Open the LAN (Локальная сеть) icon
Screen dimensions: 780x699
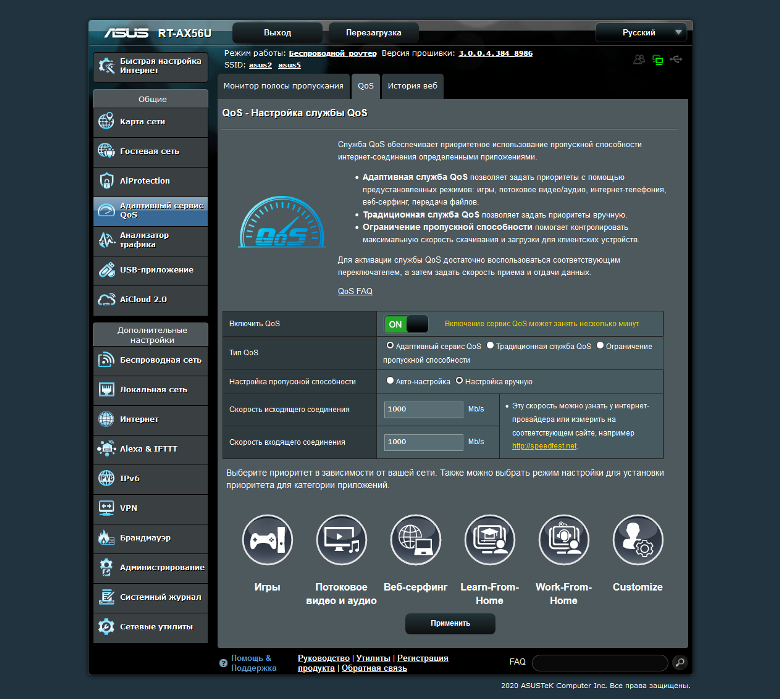(106, 389)
